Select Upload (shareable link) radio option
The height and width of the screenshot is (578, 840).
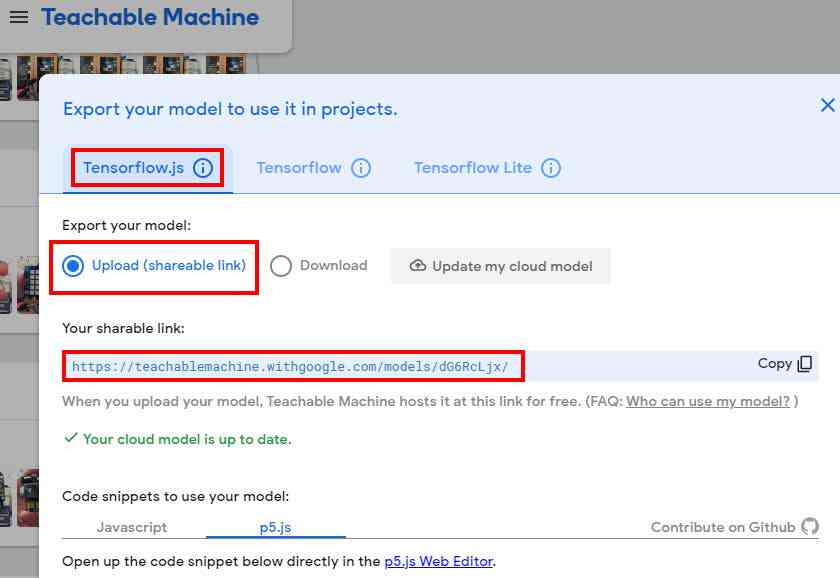(x=154, y=266)
